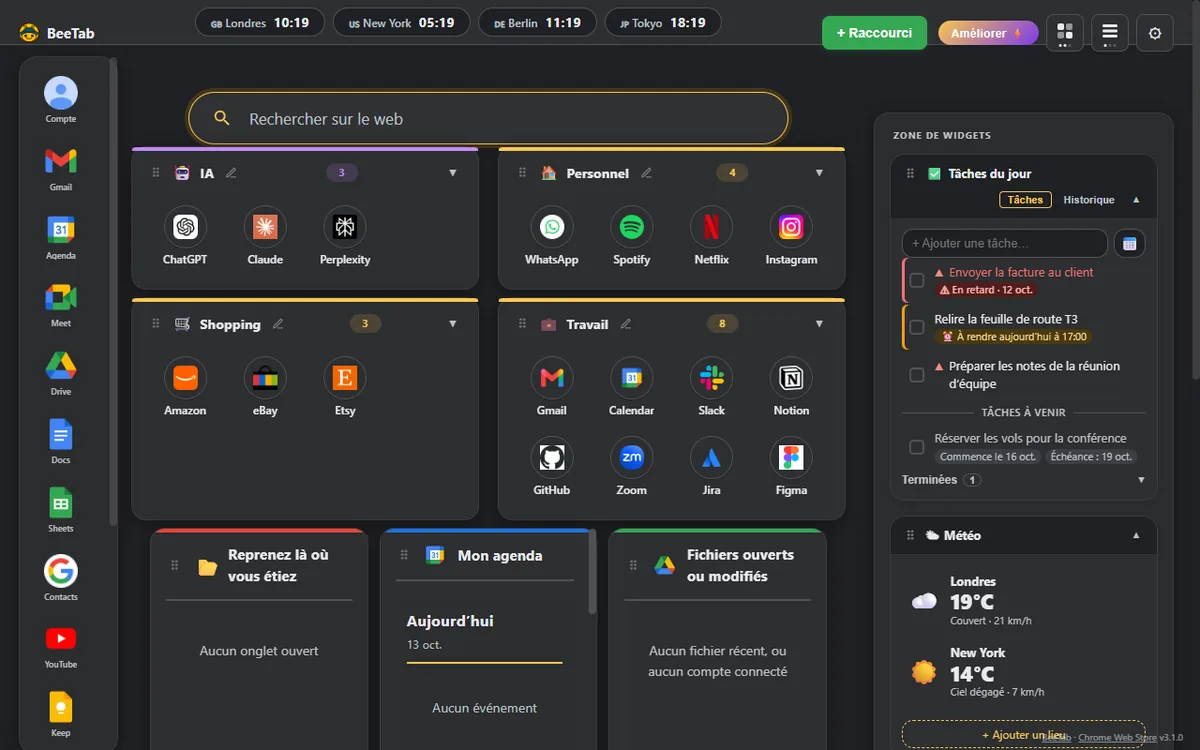Click the '+ Ajouter une tâche' field
The width and height of the screenshot is (1200, 750).
[1004, 243]
